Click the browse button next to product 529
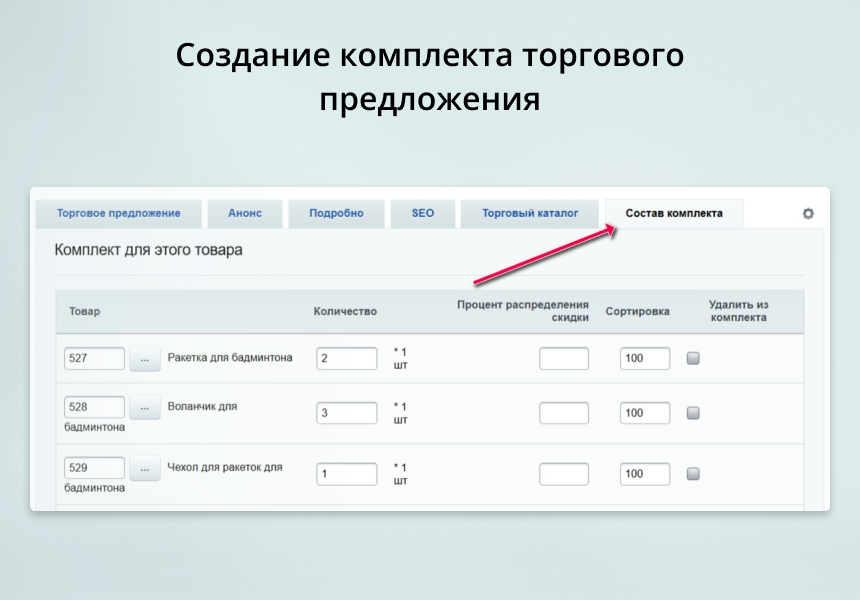Screen dimensions: 860x600 pos(145,468)
